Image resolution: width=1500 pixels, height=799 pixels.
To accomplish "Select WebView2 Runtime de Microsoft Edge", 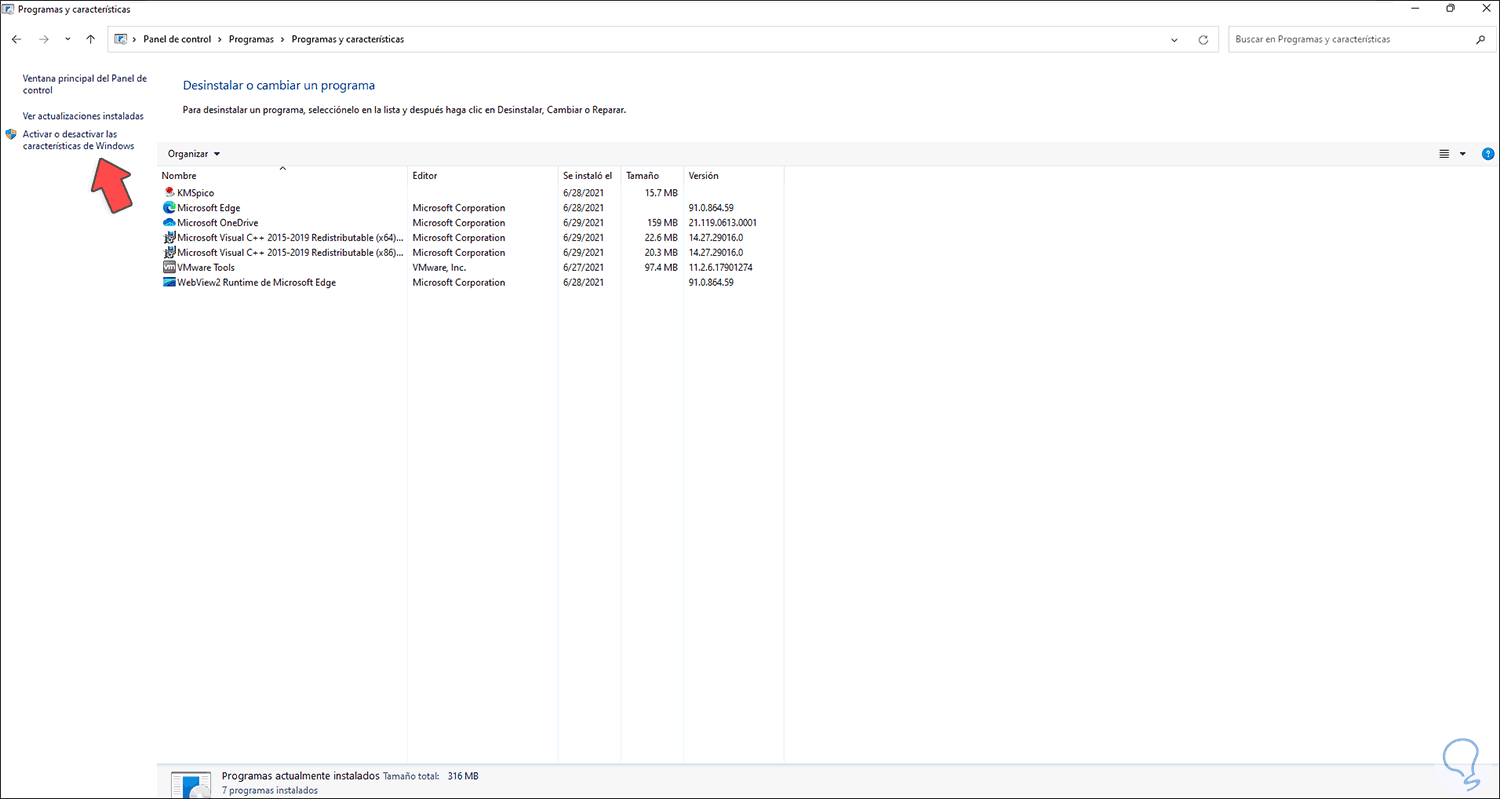I will pyautogui.click(x=471, y=283).
